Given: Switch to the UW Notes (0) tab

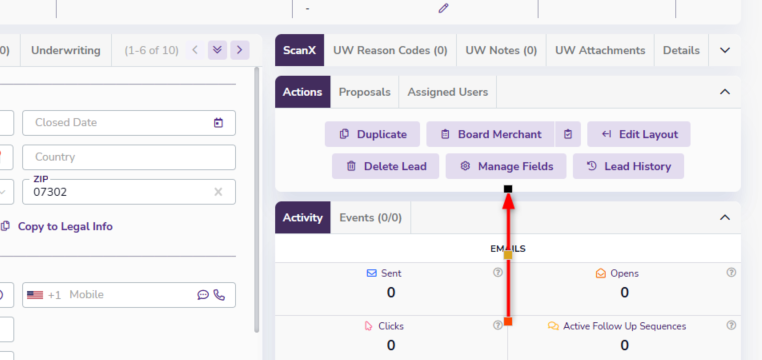Looking at the screenshot, I should [x=501, y=50].
